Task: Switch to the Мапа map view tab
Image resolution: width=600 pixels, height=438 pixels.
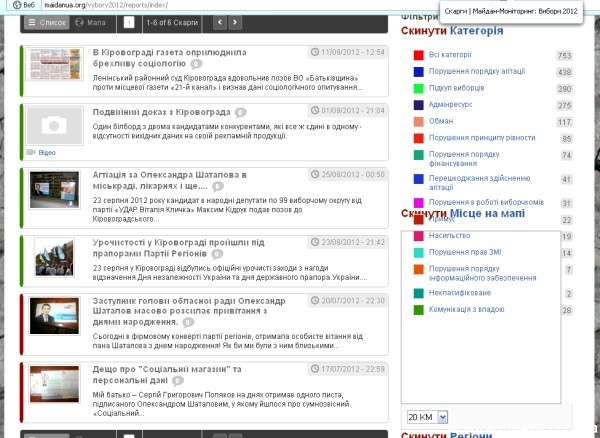Action: pos(90,23)
